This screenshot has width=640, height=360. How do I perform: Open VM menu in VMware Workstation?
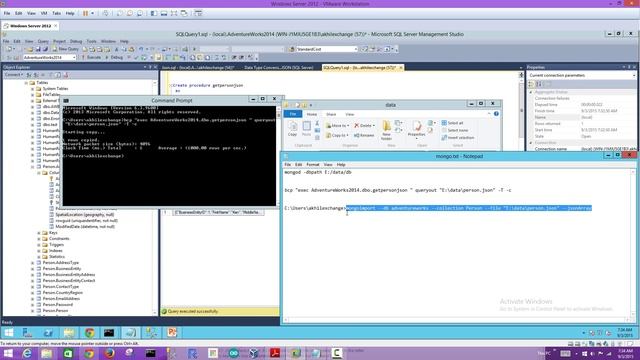point(44,13)
